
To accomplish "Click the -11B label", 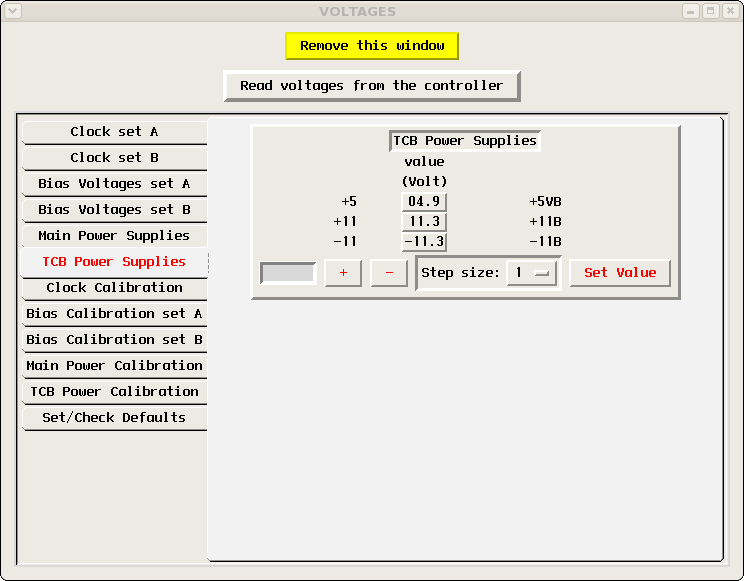I will pyautogui.click(x=546, y=242).
